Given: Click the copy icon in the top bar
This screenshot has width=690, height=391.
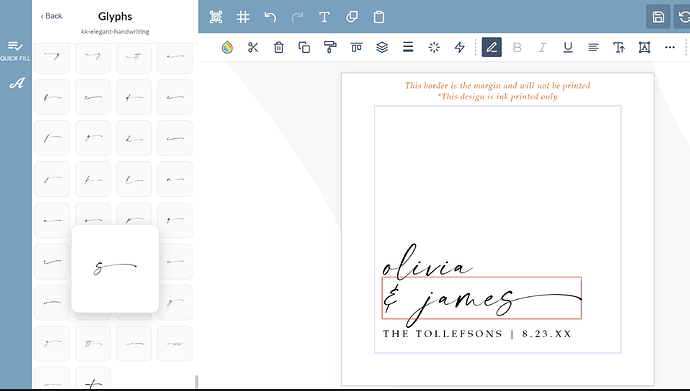Looking at the screenshot, I should point(352,17).
